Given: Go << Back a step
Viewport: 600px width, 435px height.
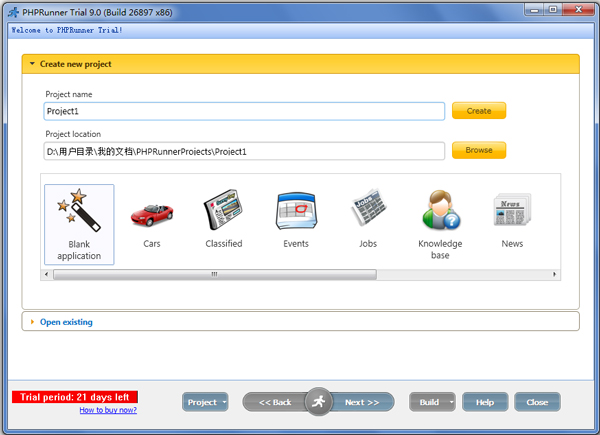Looking at the screenshot, I should 275,402.
